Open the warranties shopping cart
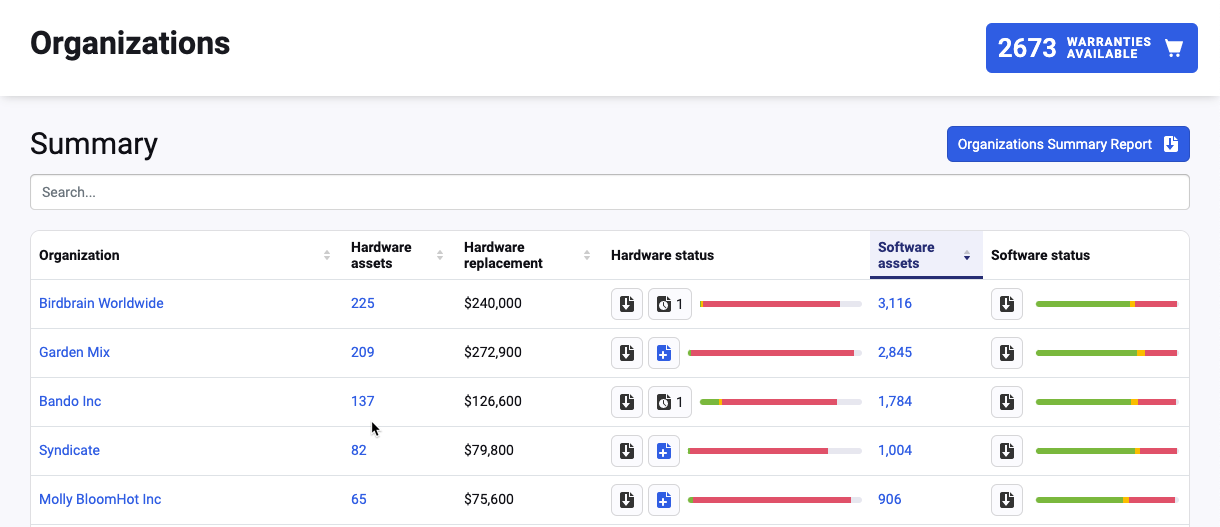 tap(1091, 48)
